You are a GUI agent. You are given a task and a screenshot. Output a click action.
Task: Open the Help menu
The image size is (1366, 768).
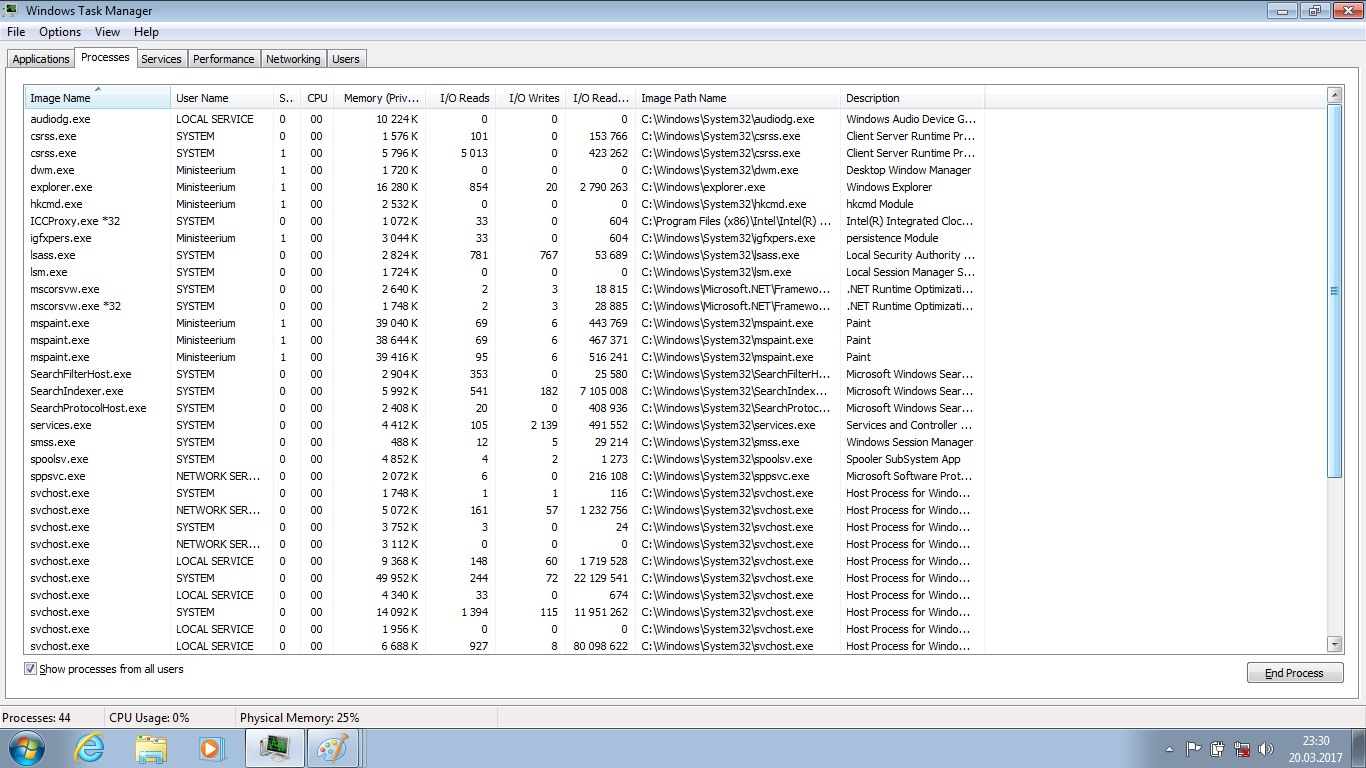tap(146, 32)
